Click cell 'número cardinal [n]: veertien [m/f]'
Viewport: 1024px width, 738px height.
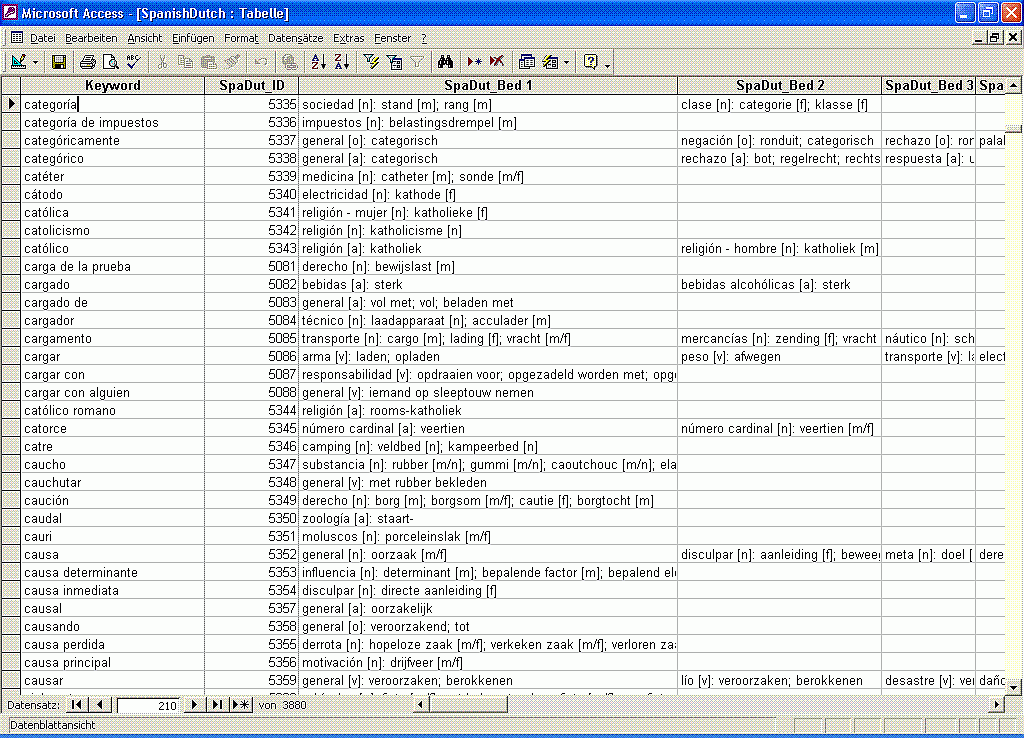click(780, 428)
